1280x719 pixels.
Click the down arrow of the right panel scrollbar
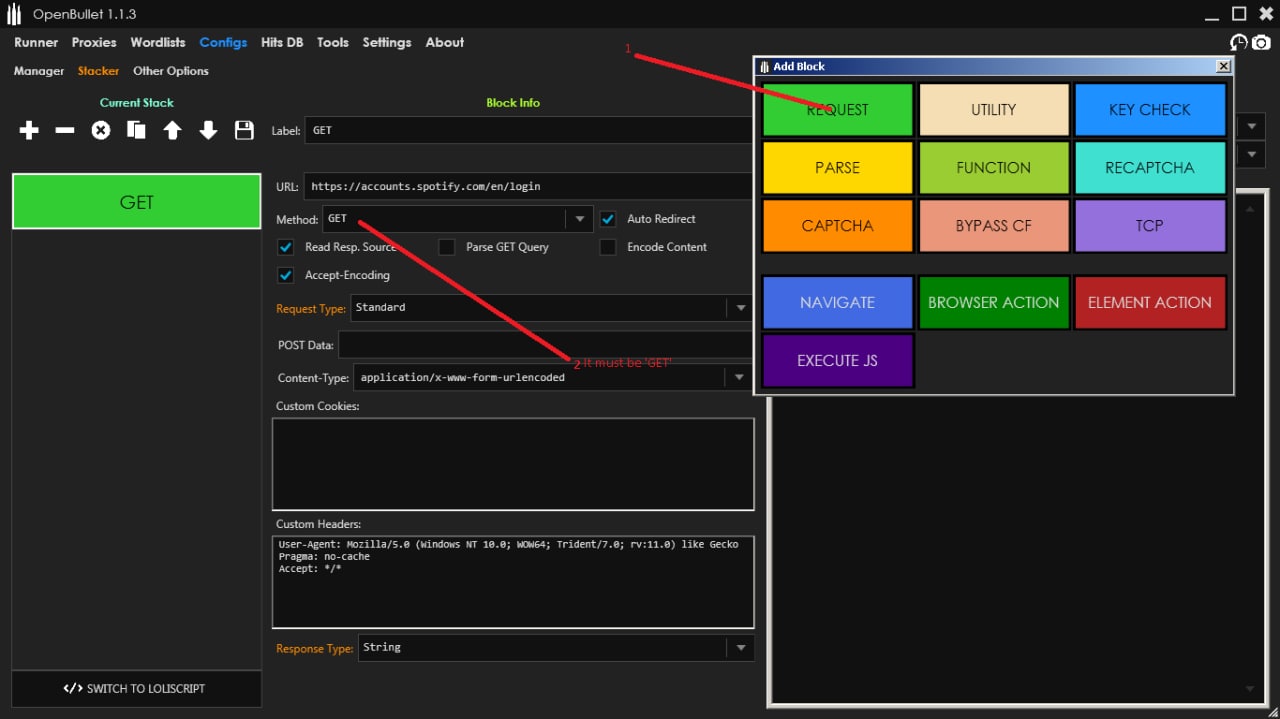tap(1250, 689)
